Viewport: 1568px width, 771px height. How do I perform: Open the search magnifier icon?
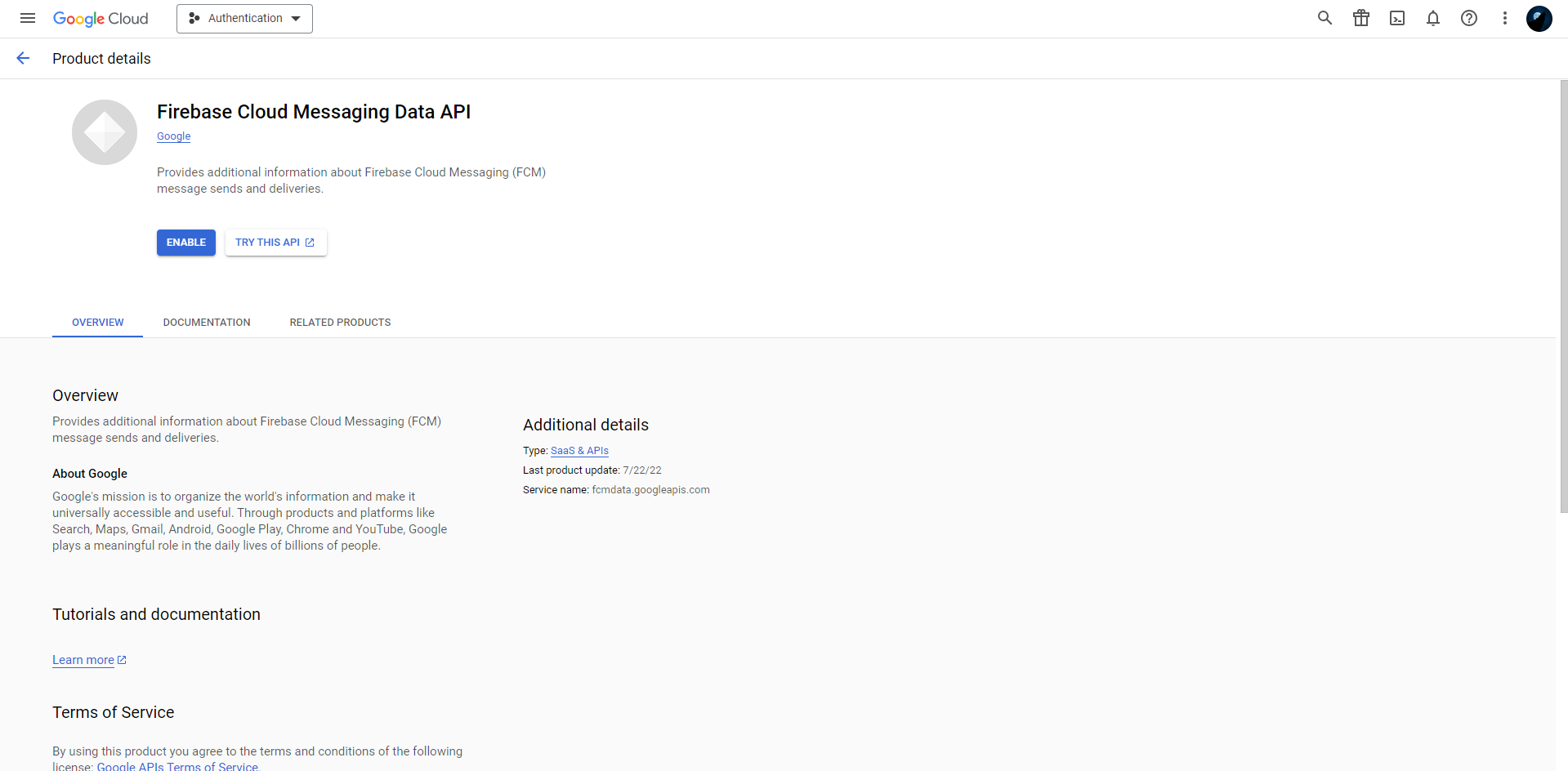tap(1325, 18)
